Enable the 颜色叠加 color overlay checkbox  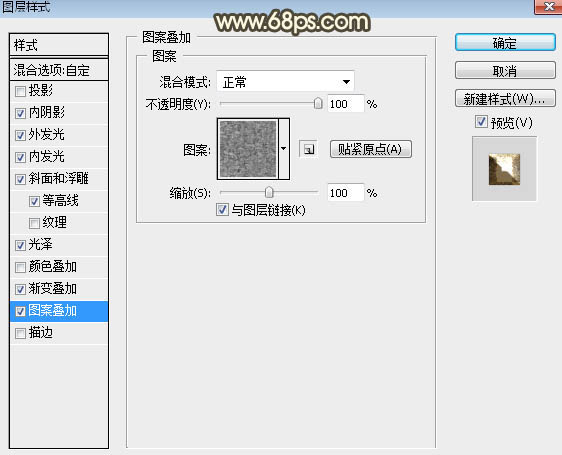(x=20, y=267)
